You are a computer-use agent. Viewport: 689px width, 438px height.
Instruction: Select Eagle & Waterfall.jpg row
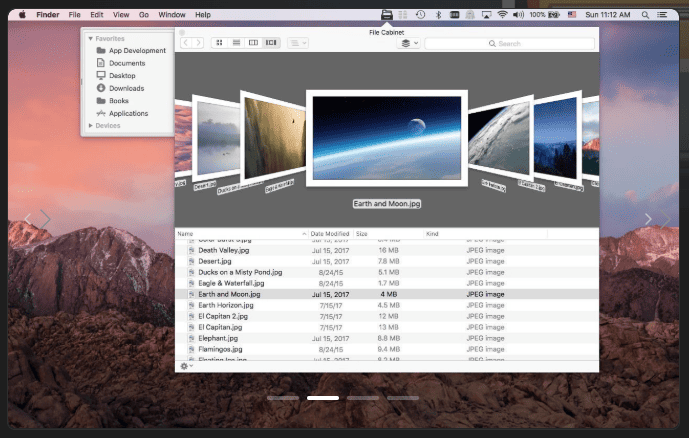[x=387, y=283]
